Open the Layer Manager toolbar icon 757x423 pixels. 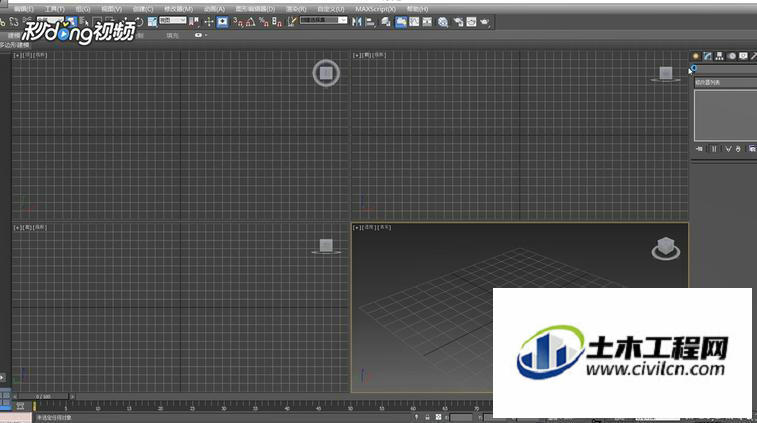pos(385,22)
